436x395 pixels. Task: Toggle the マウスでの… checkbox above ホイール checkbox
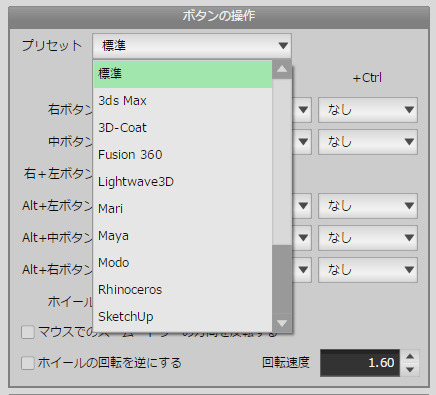(28, 332)
